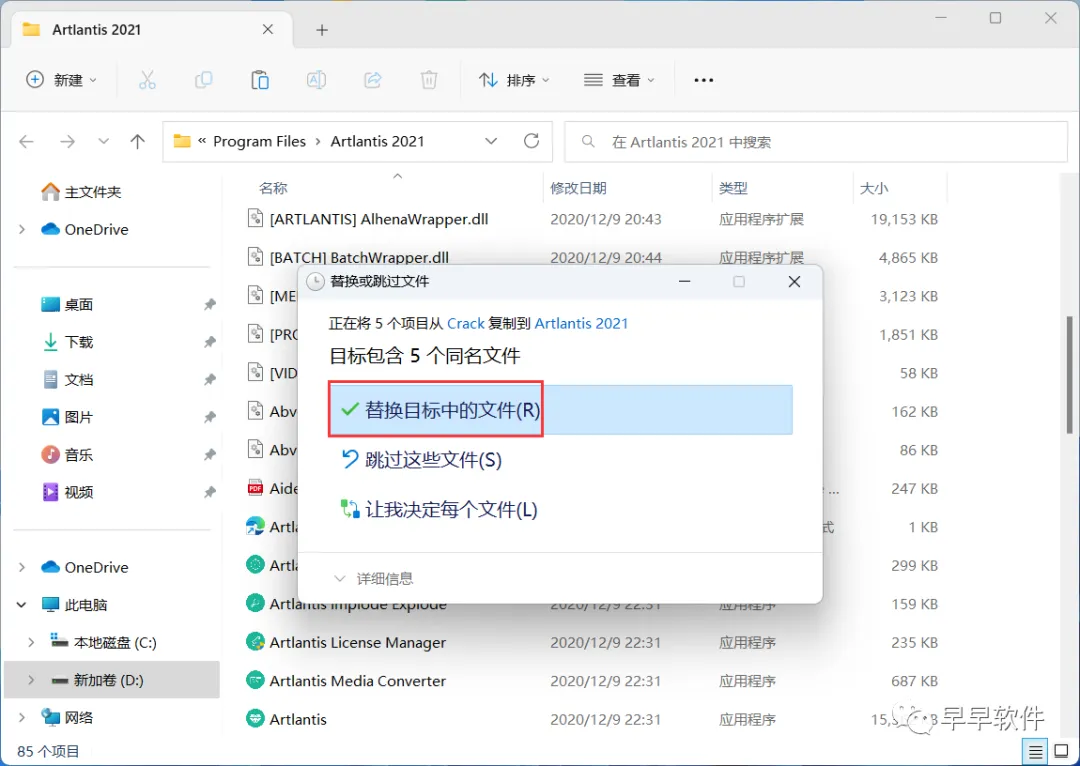Expand Network (网络) tree node
Viewport: 1080px width, 766px height.
click(x=22, y=718)
